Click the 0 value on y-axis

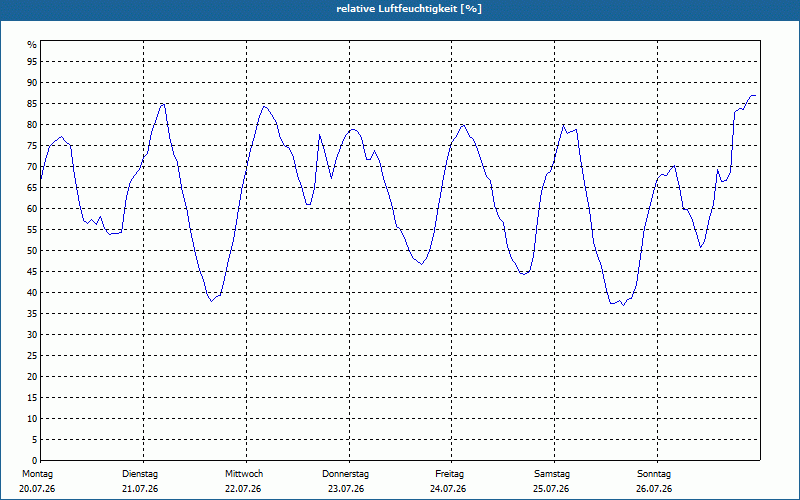[x=34, y=461]
